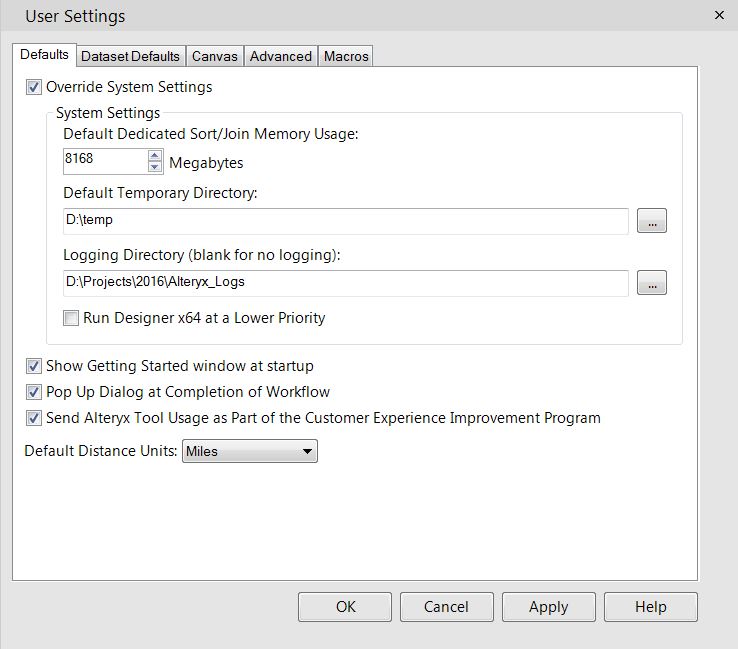Cancel the settings dialog
Screen dimensions: 738x649
pos(446,607)
